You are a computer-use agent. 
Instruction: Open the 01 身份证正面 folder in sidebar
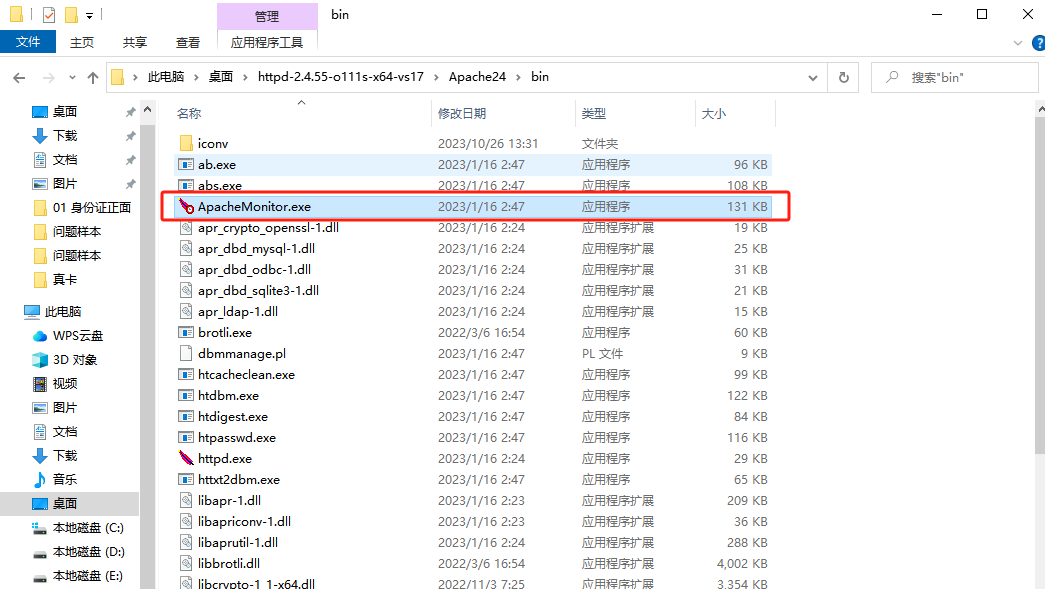click(x=92, y=208)
